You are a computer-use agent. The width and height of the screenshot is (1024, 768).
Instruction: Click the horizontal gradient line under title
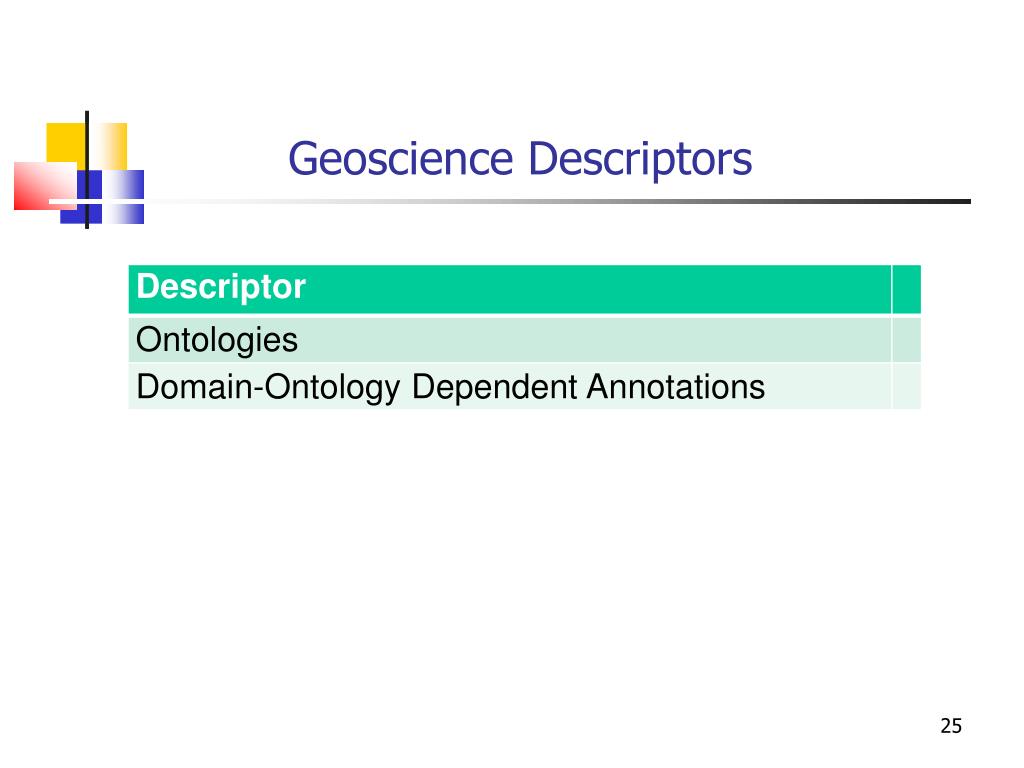coord(509,201)
